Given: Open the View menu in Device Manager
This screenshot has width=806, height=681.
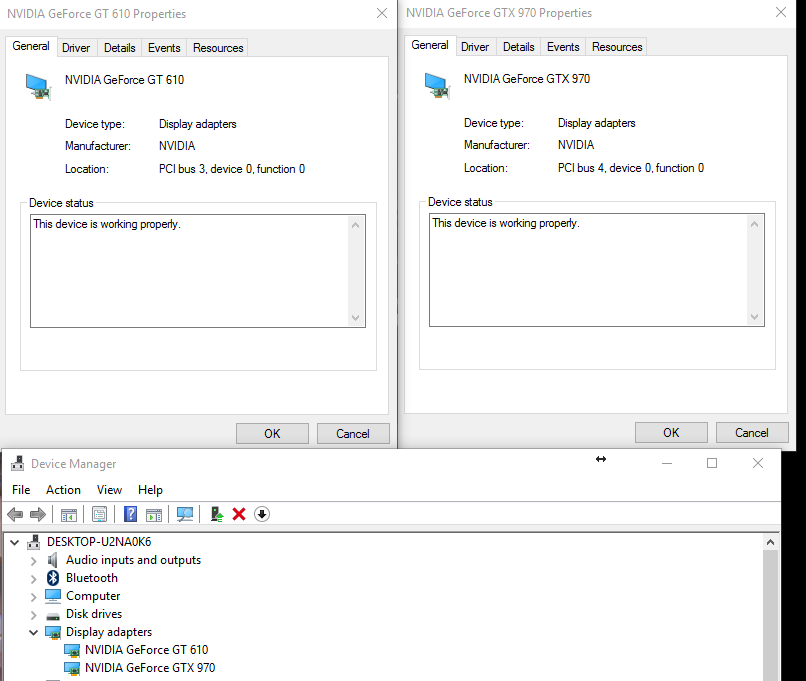Looking at the screenshot, I should click(109, 490).
